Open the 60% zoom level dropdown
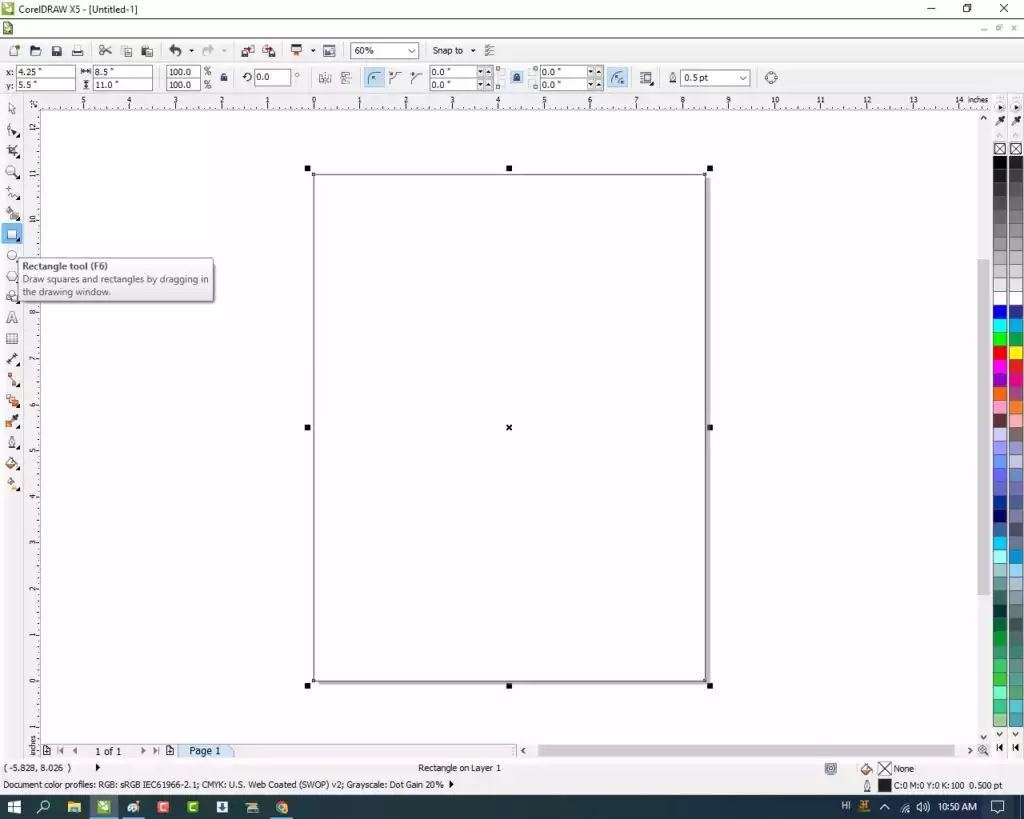1024x819 pixels. (x=411, y=50)
